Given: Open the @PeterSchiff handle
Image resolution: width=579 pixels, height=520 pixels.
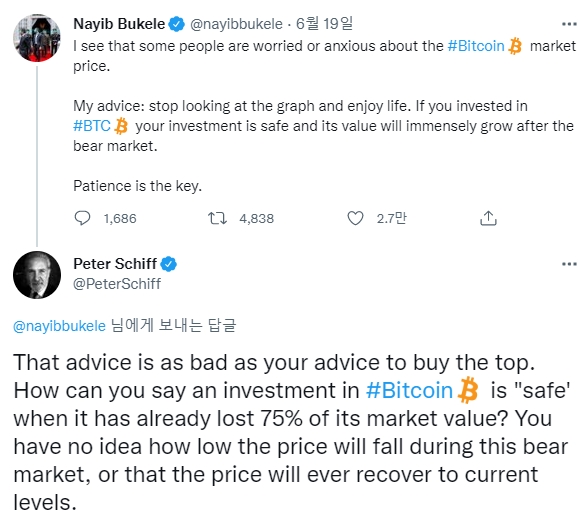Looking at the screenshot, I should 117,284.
